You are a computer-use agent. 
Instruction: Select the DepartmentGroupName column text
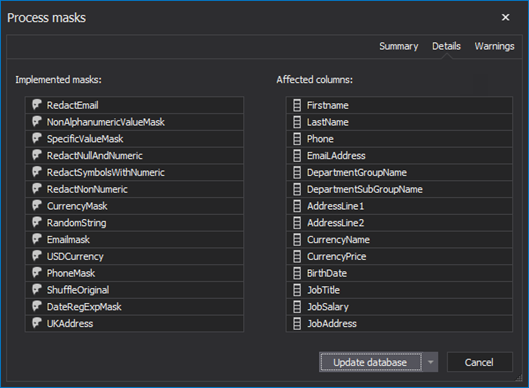[x=357, y=172]
